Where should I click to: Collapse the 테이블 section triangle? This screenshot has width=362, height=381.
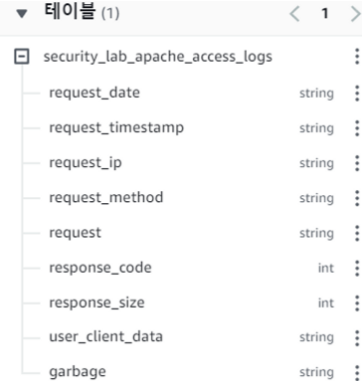coord(22,14)
